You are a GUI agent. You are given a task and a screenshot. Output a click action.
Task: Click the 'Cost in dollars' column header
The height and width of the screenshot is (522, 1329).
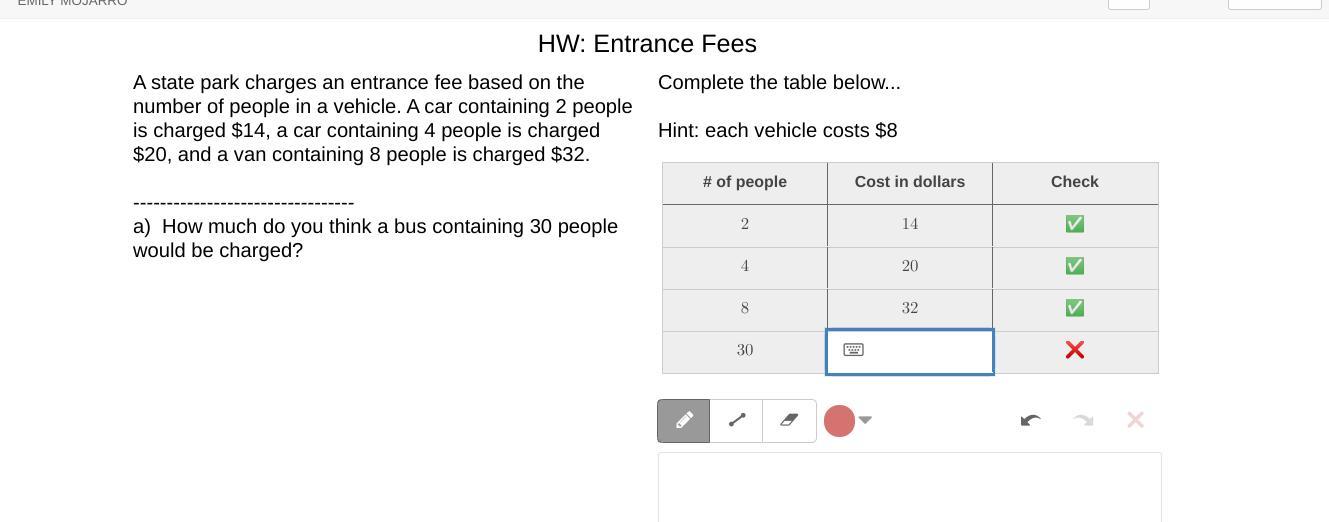(x=910, y=182)
